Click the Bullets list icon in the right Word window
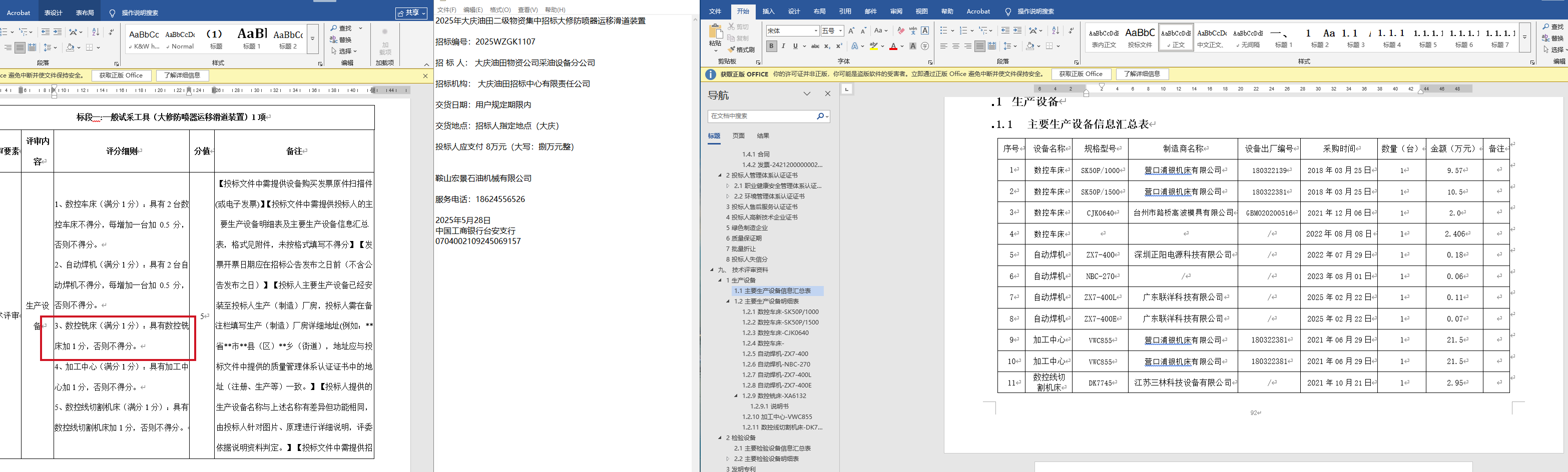The width and height of the screenshot is (1568, 472). tap(943, 30)
